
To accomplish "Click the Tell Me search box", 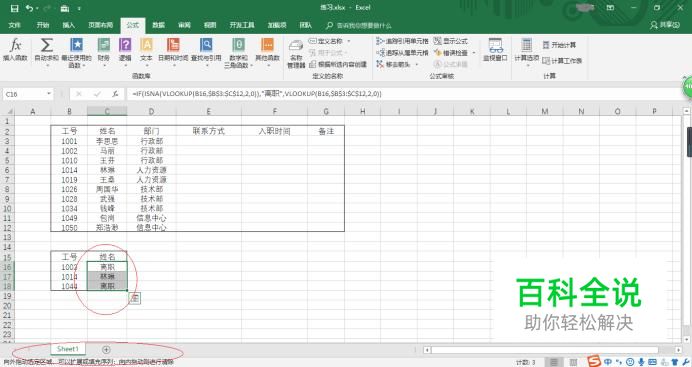I will pyautogui.click(x=358, y=26).
